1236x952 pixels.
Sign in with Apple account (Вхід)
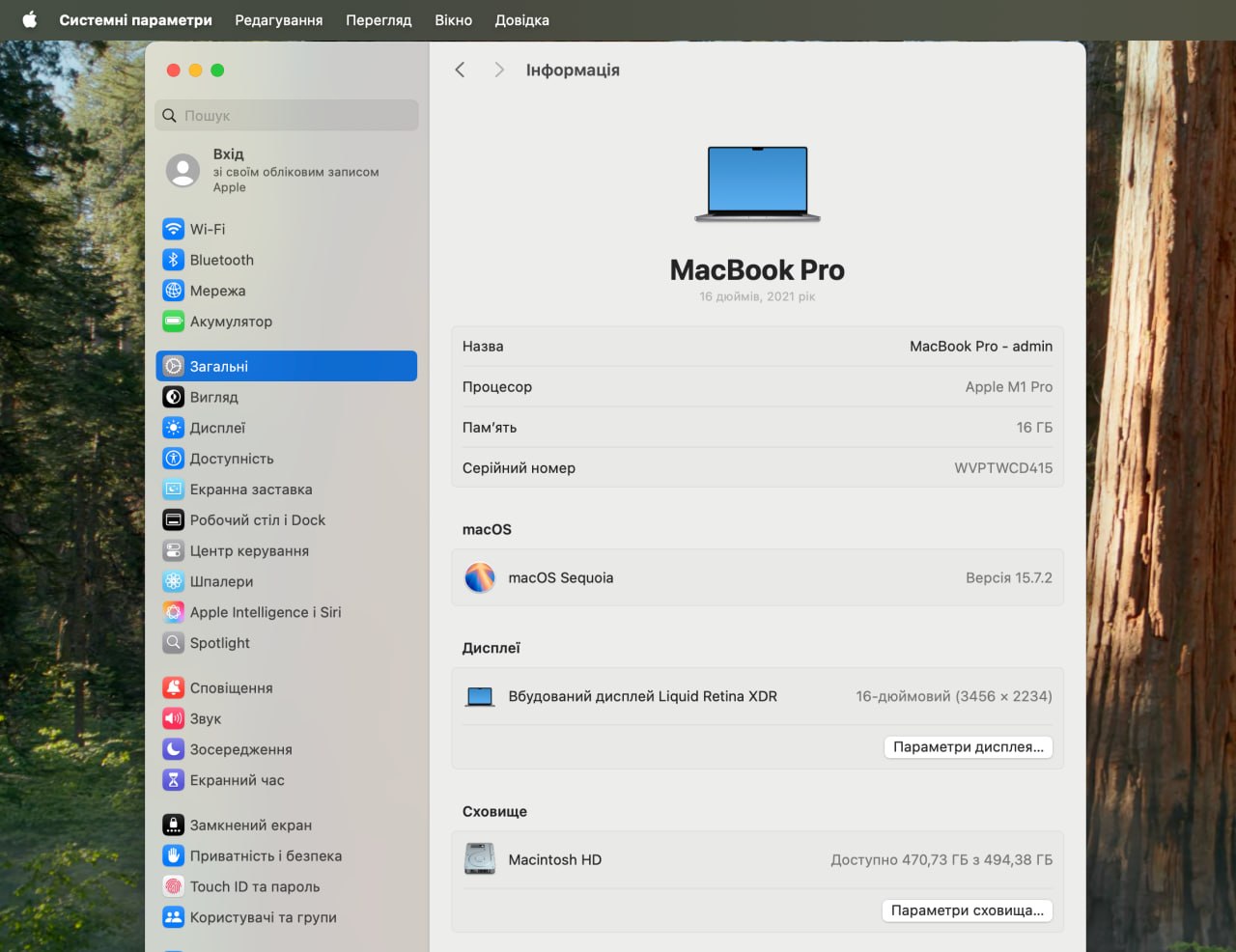(x=287, y=170)
